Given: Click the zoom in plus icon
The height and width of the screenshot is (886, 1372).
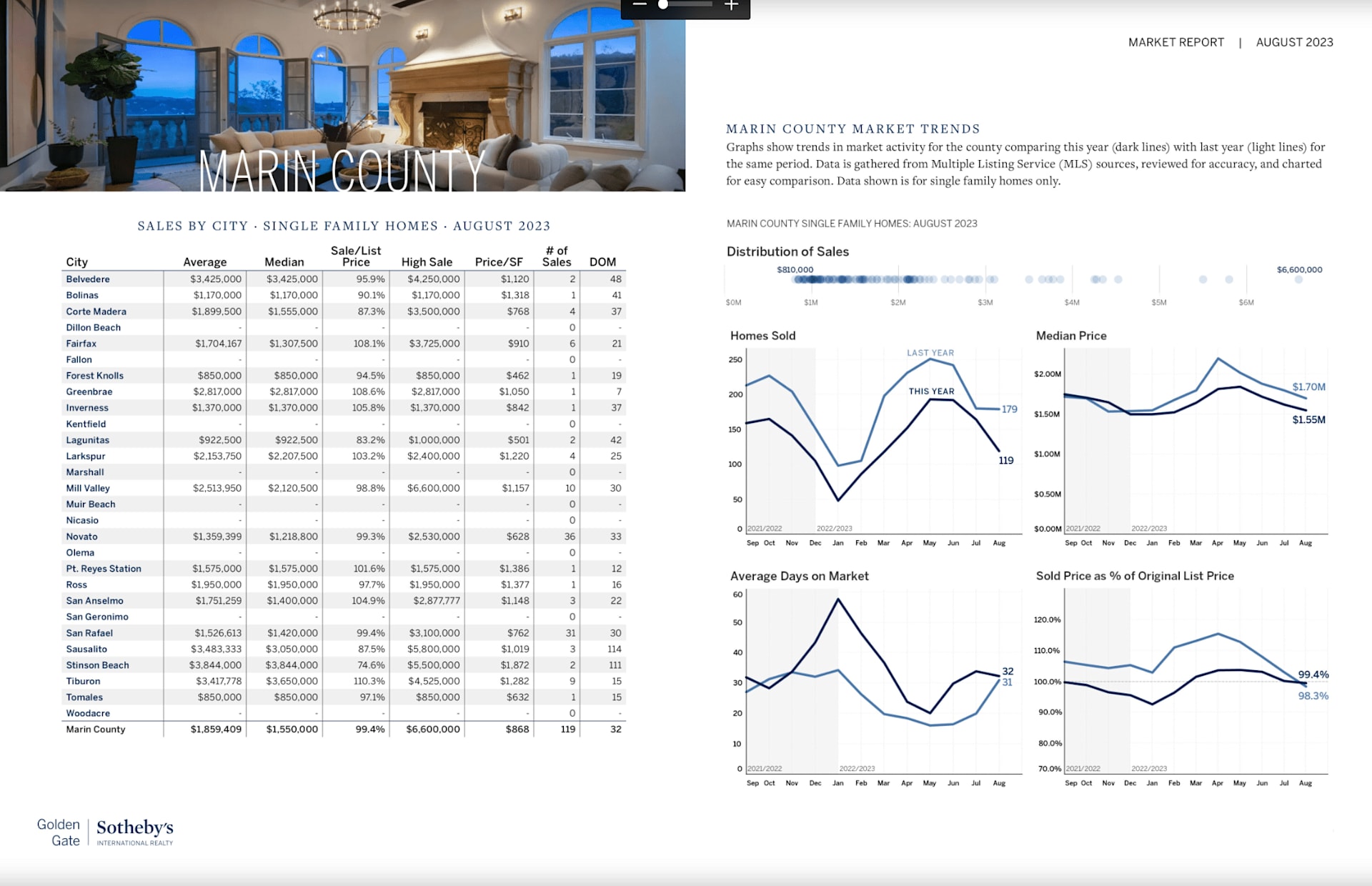Looking at the screenshot, I should point(731,5).
